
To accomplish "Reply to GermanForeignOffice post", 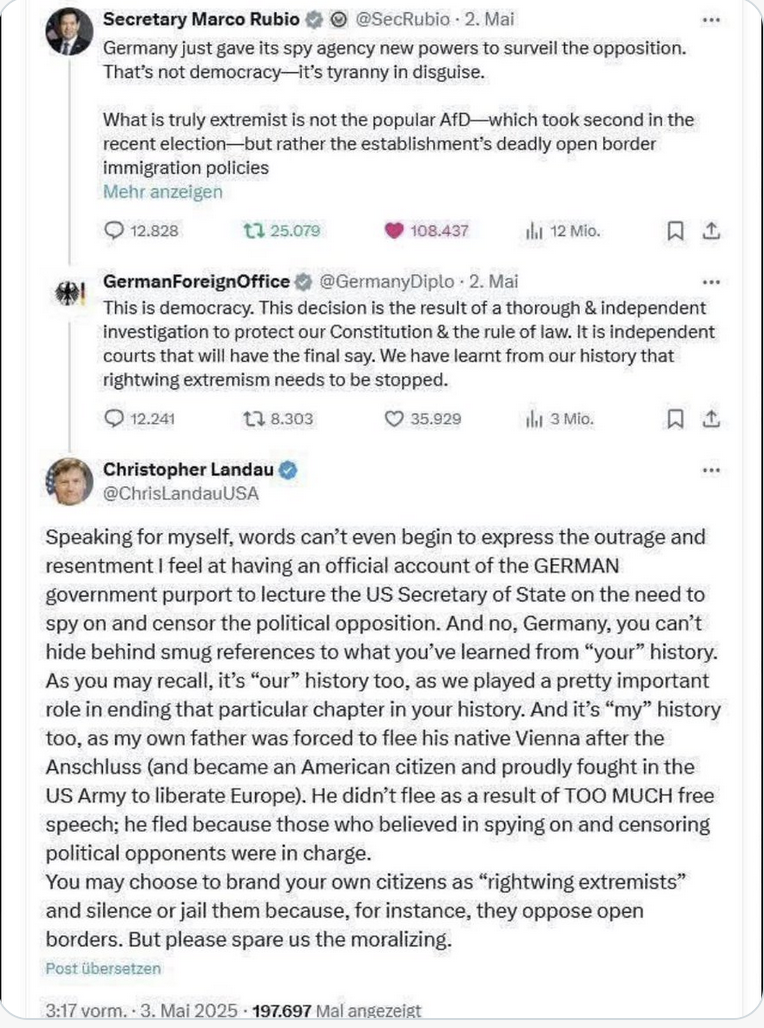I will [114, 419].
